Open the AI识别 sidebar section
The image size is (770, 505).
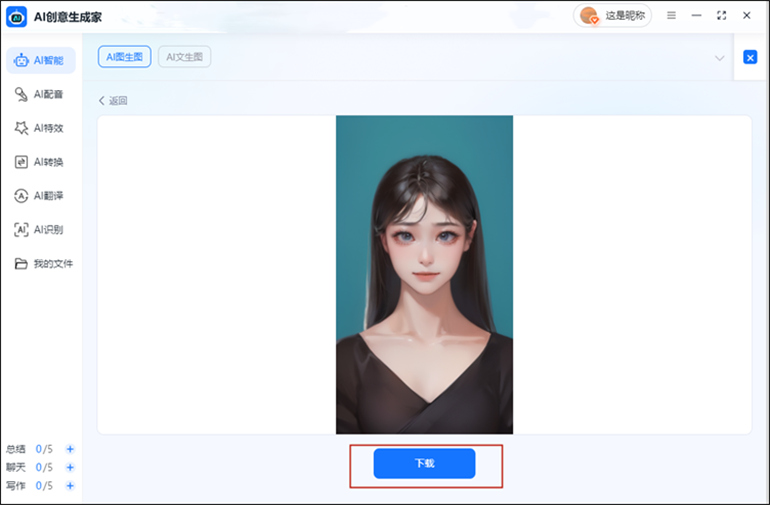(x=41, y=230)
